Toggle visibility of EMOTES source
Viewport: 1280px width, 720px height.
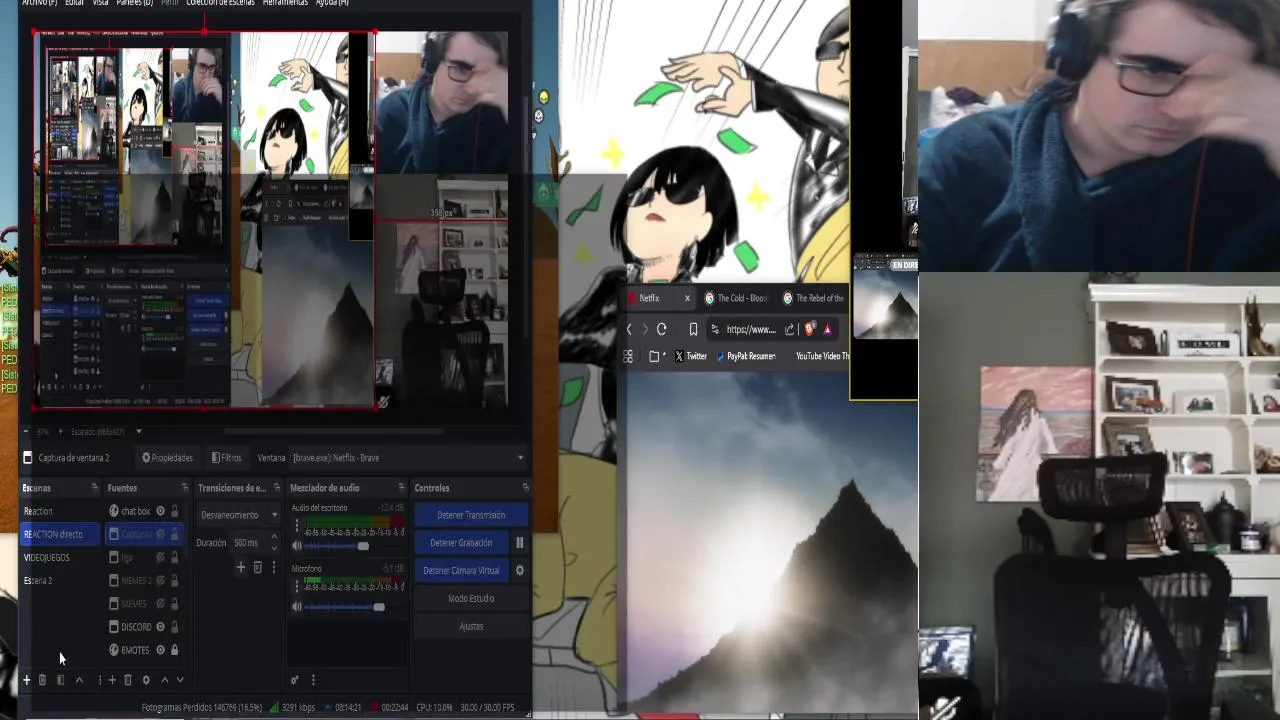160,650
